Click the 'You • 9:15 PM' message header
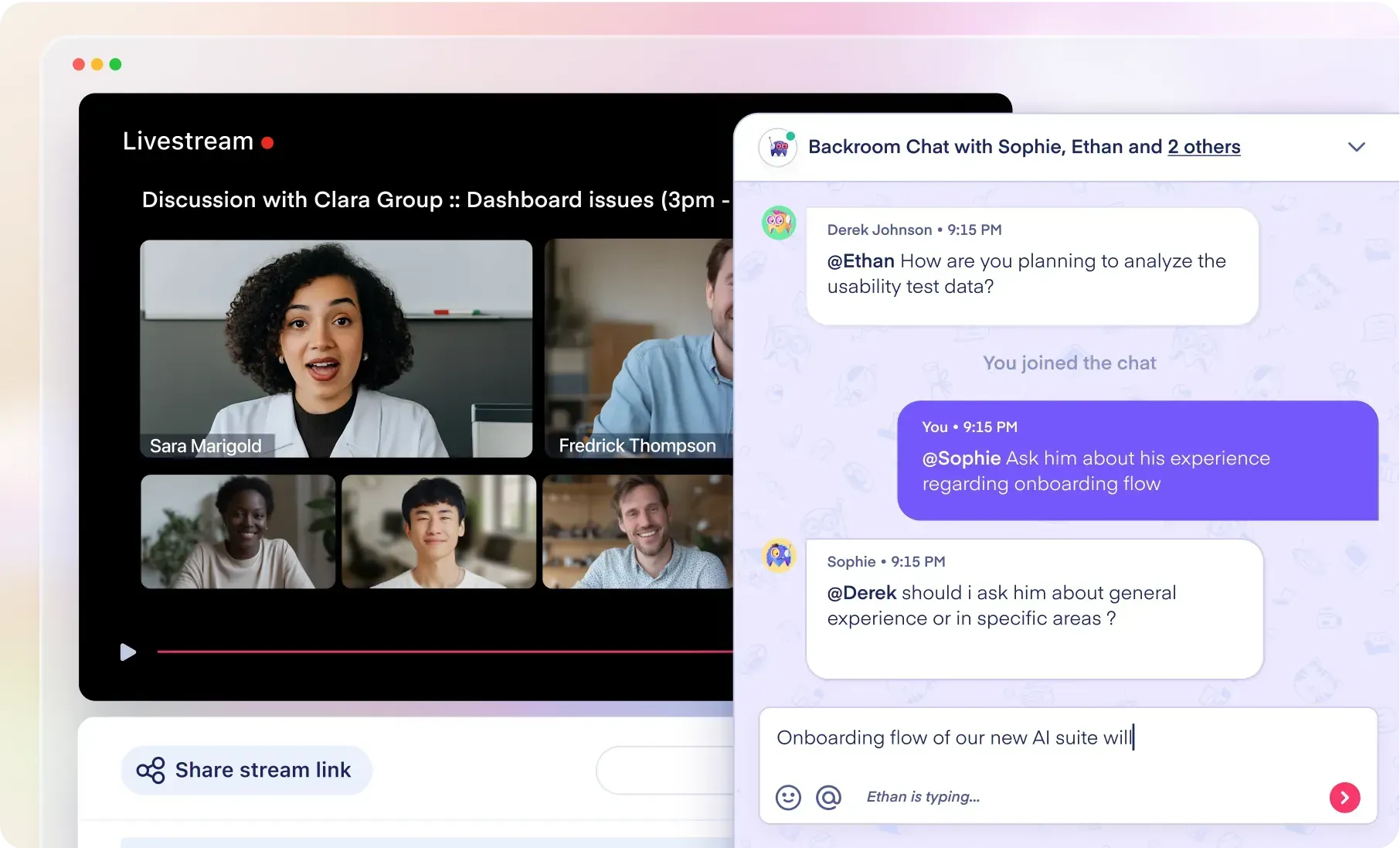The width and height of the screenshot is (1400, 848). click(x=970, y=427)
